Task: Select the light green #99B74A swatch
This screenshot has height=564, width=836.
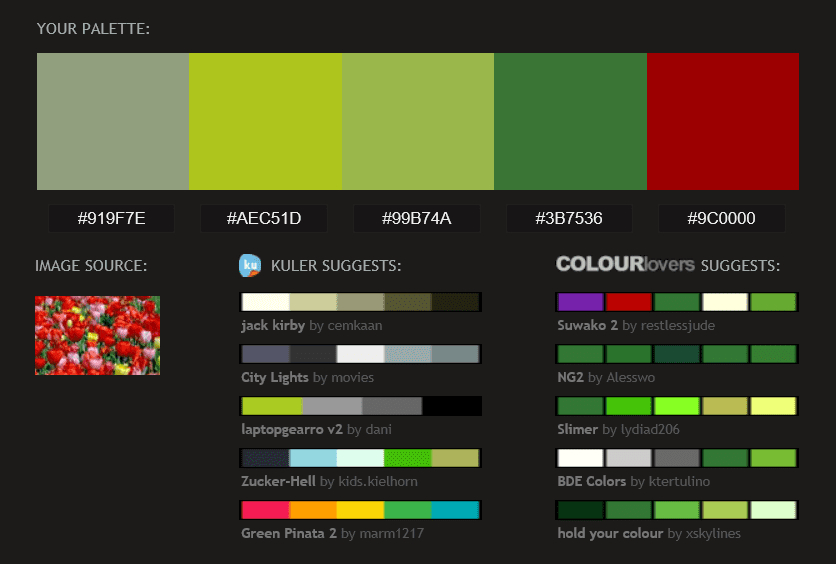Action: tap(418, 121)
